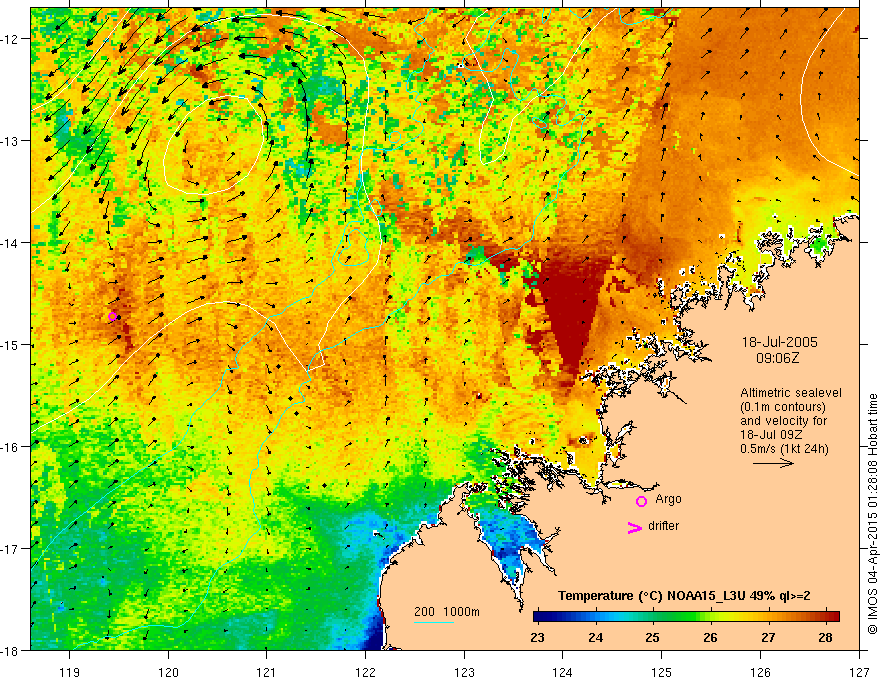
Task: Click the longitude 127 axis label
Action: click(859, 672)
